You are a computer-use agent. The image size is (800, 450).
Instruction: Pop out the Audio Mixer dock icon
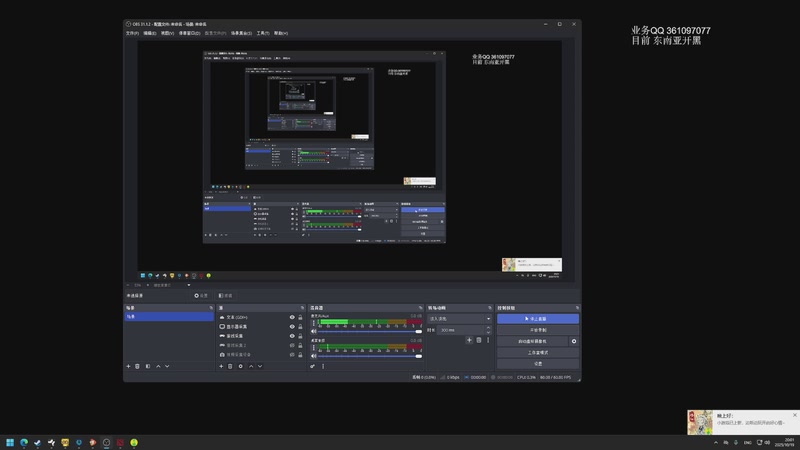click(420, 308)
